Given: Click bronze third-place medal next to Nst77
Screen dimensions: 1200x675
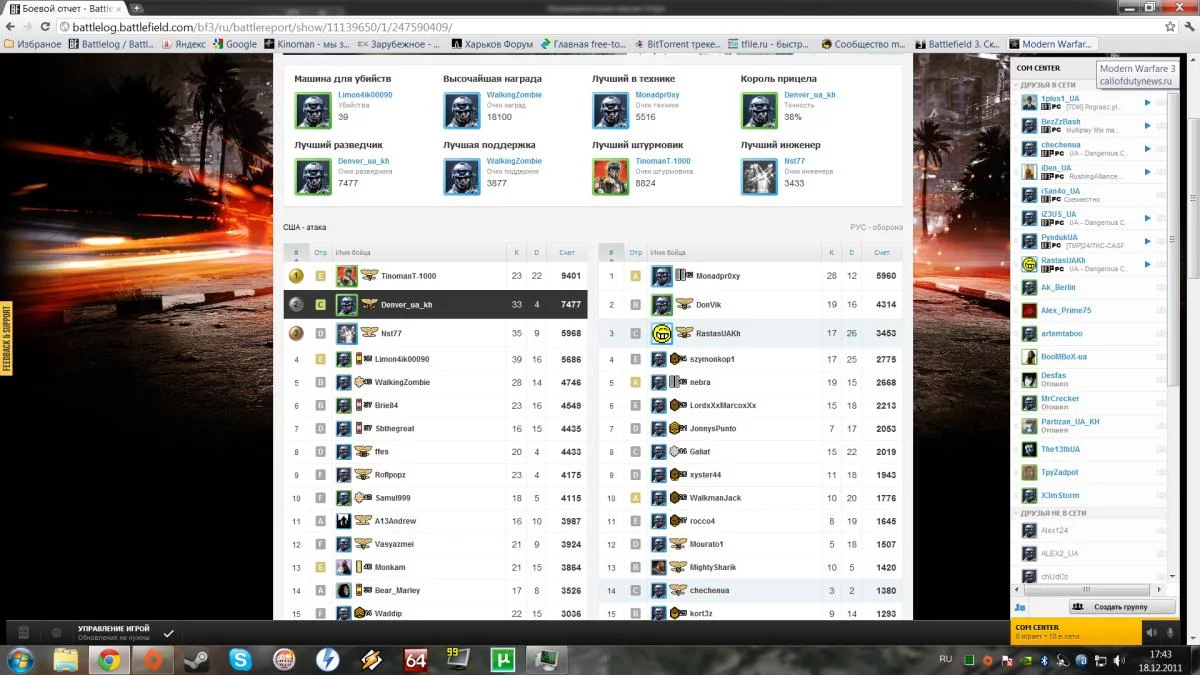Looking at the screenshot, I should 296,333.
